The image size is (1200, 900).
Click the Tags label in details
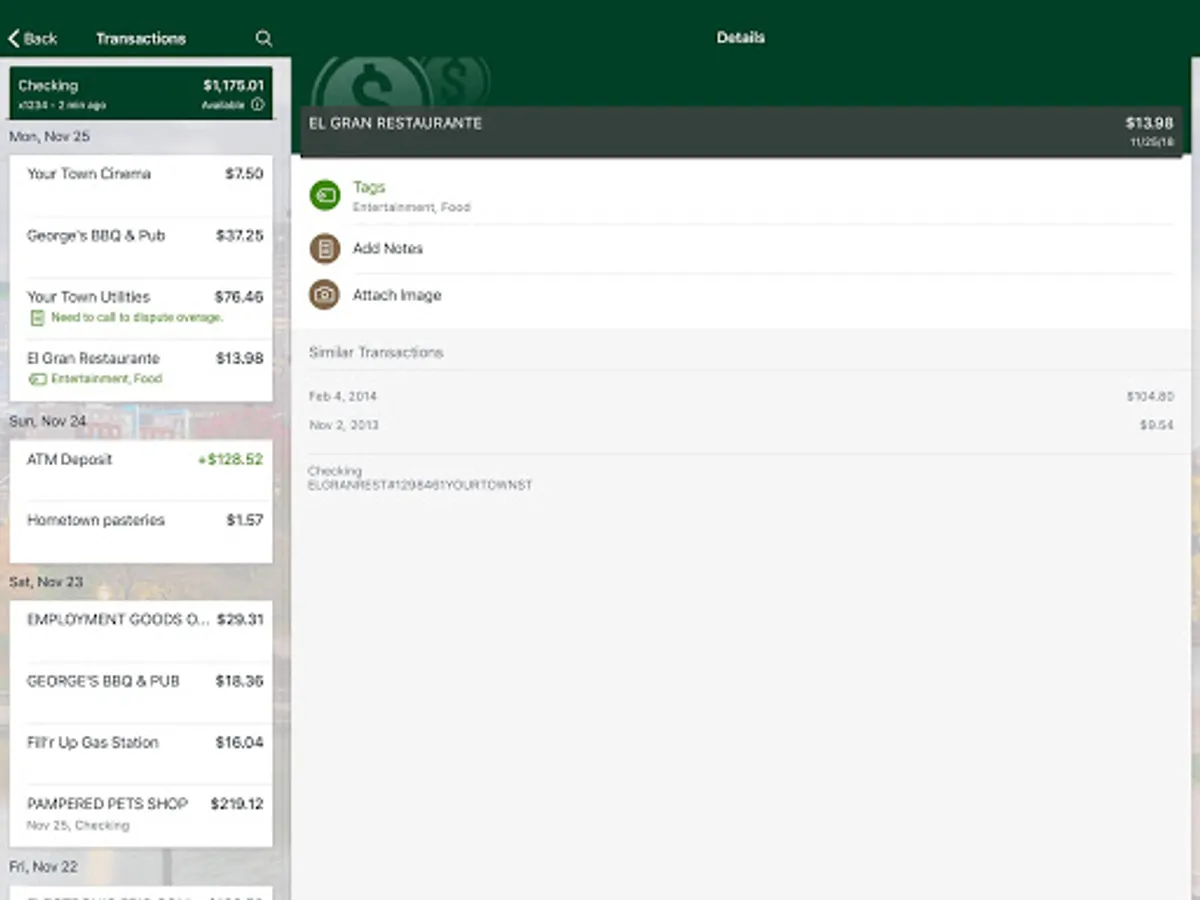pyautogui.click(x=369, y=187)
